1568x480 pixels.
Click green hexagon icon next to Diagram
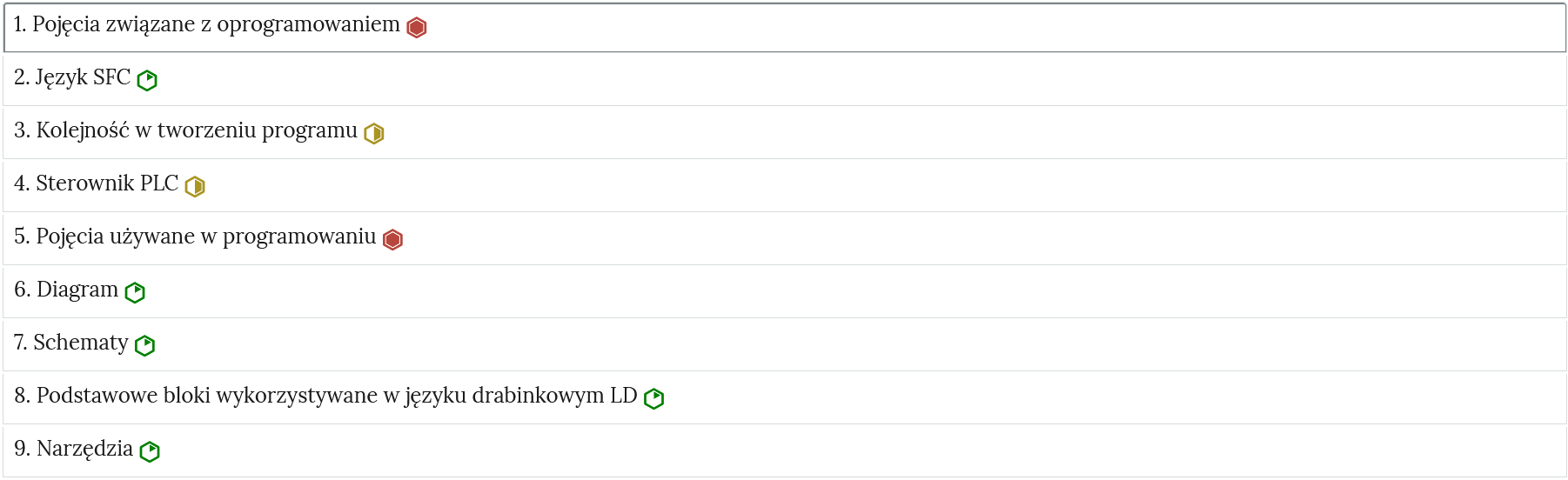(135, 293)
